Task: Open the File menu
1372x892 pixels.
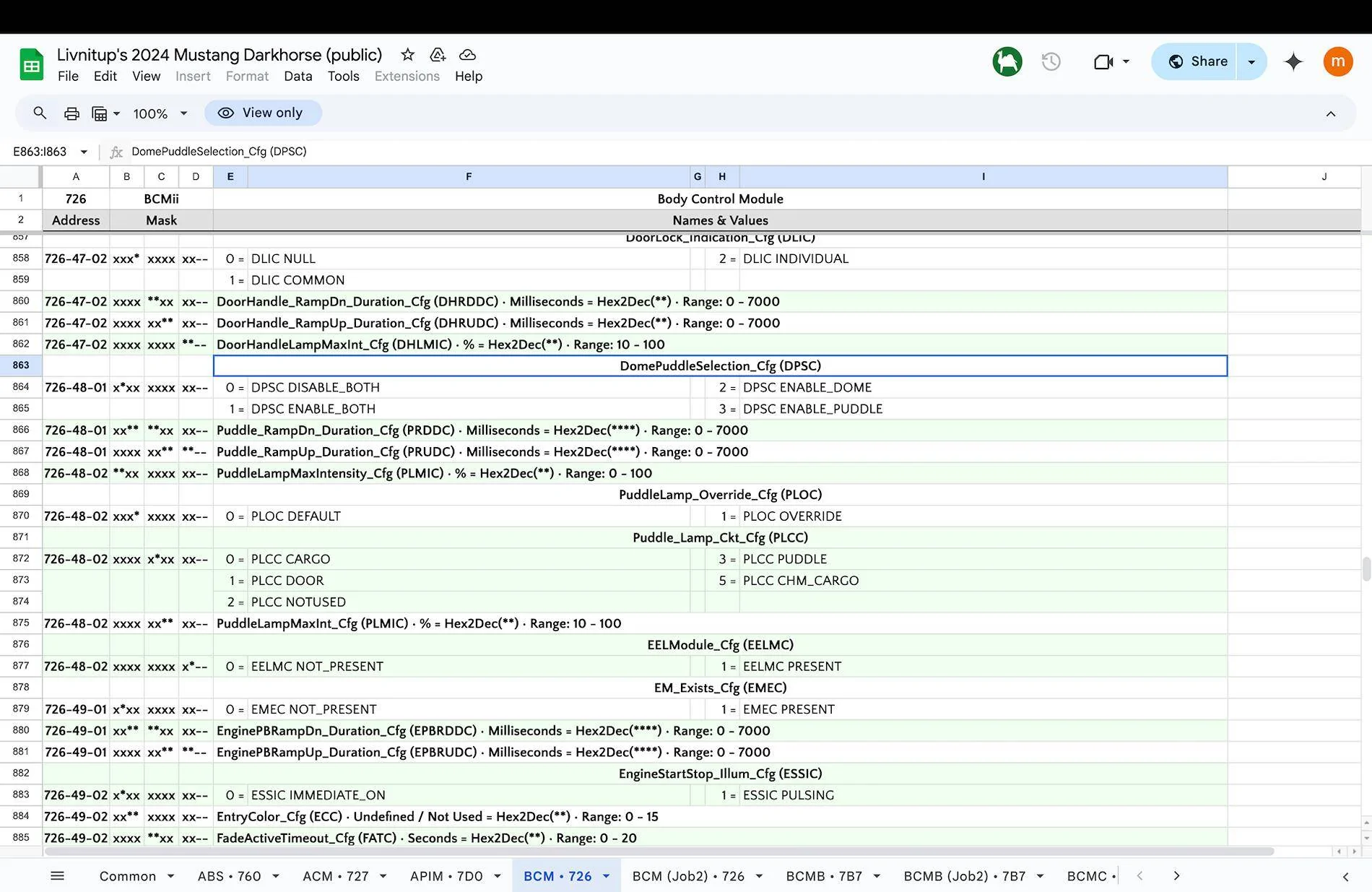Action: tap(68, 76)
